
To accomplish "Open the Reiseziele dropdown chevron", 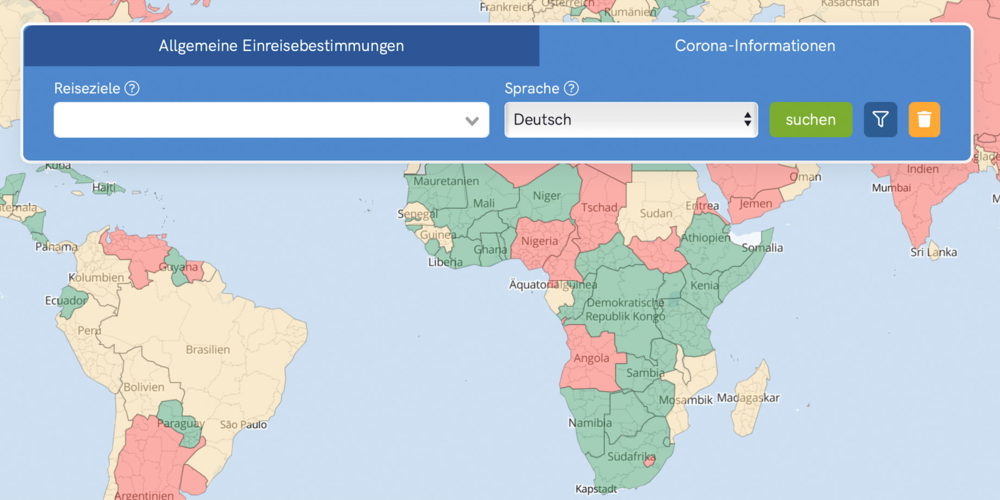I will [x=472, y=121].
